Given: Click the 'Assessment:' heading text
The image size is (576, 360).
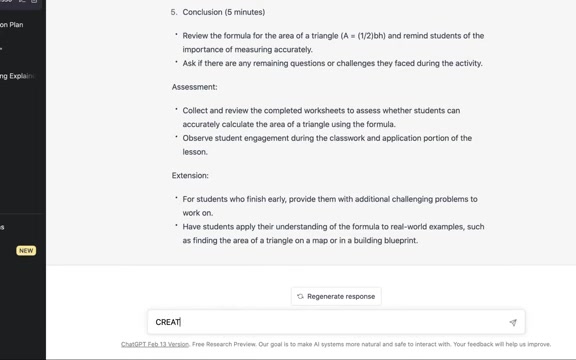Looking at the screenshot, I should tap(194, 87).
